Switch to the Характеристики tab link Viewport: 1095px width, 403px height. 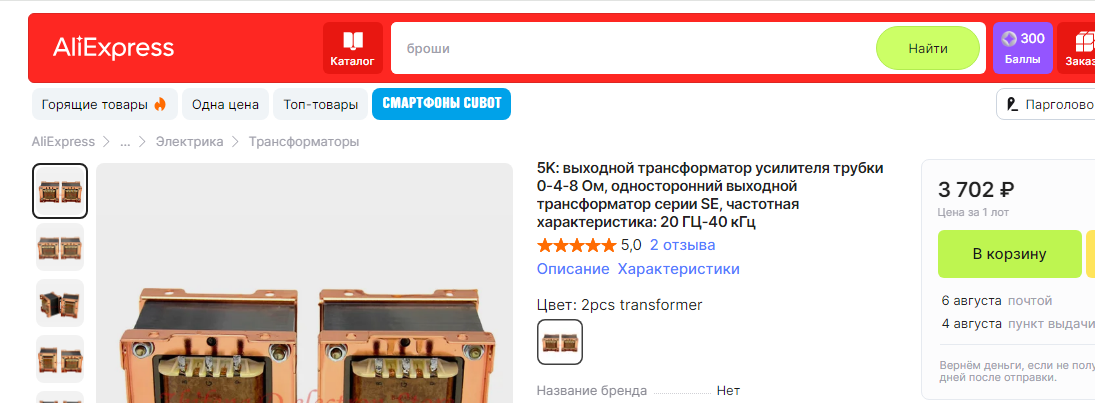tap(679, 269)
